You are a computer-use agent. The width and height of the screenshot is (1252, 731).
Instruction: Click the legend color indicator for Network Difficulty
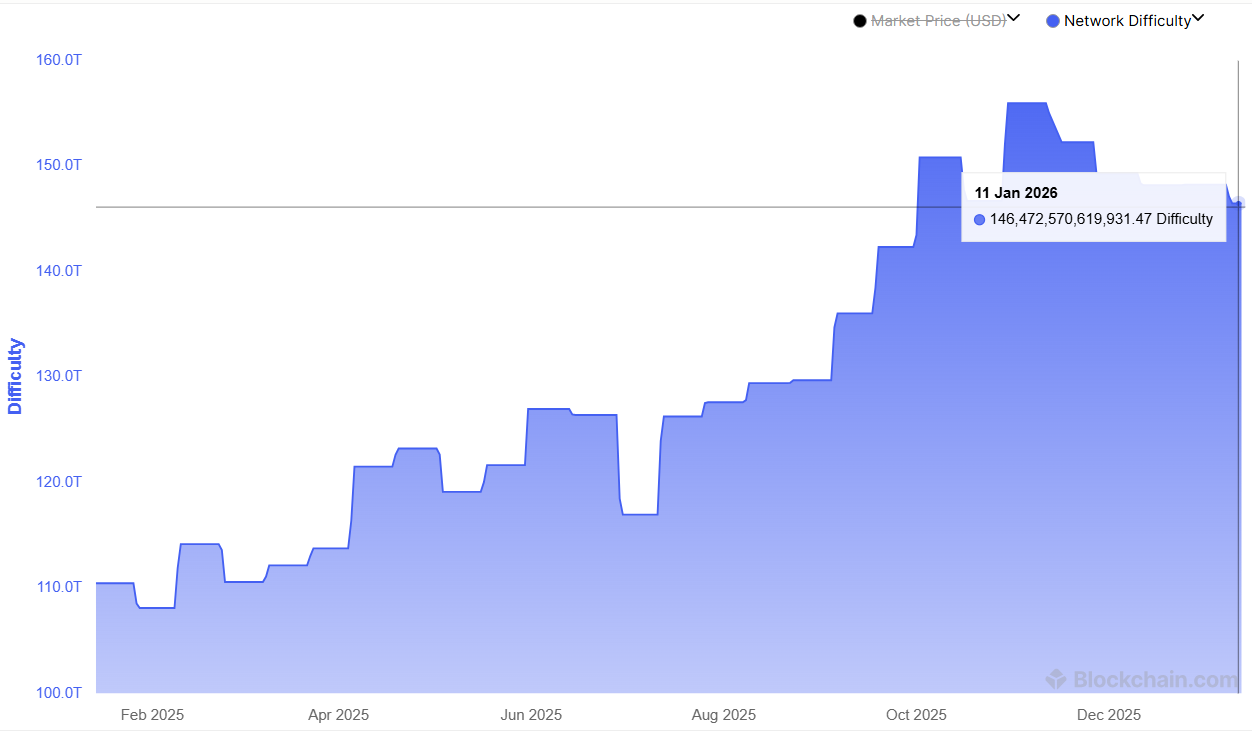pyautogui.click(x=1052, y=20)
